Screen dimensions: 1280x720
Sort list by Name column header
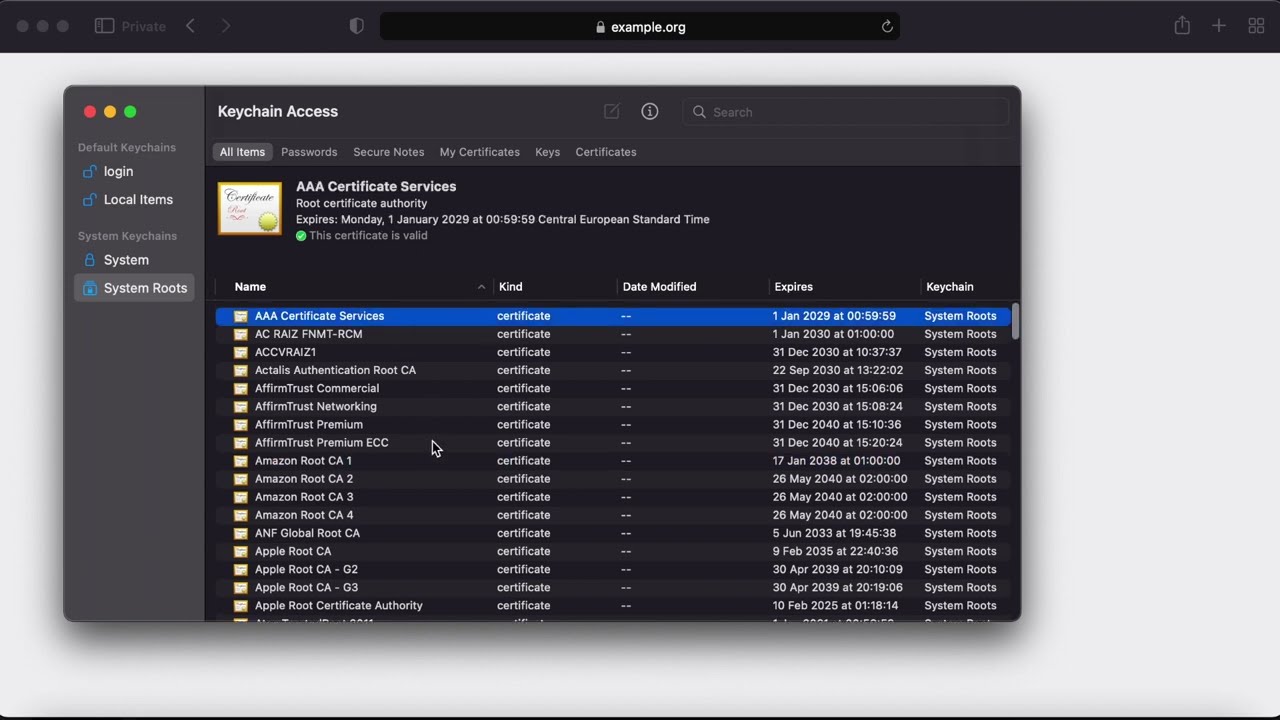(250, 287)
